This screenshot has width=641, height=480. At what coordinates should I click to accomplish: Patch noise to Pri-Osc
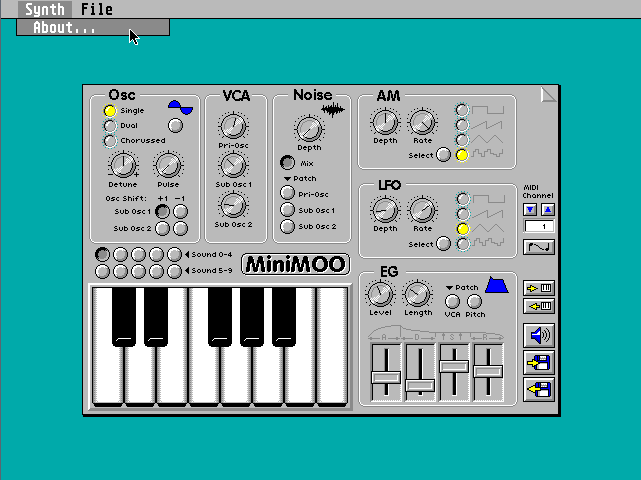coord(287,193)
